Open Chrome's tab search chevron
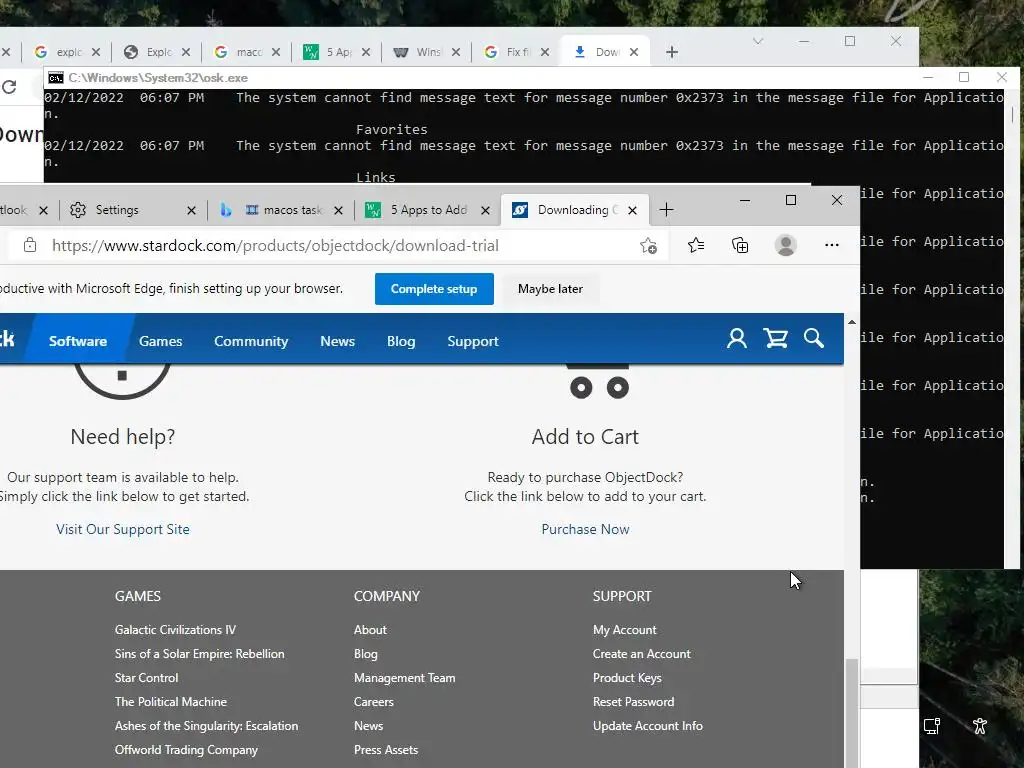Viewport: 1024px width, 768px height. tap(758, 41)
